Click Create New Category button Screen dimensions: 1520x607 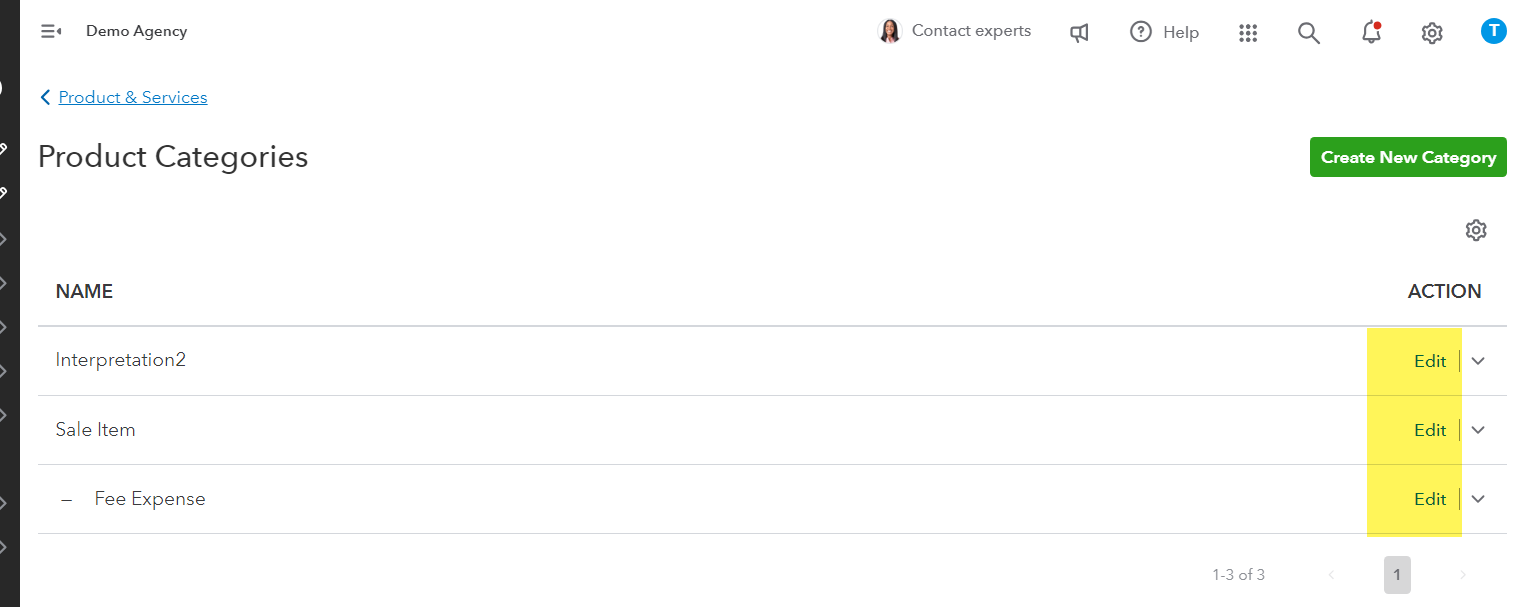1408,157
